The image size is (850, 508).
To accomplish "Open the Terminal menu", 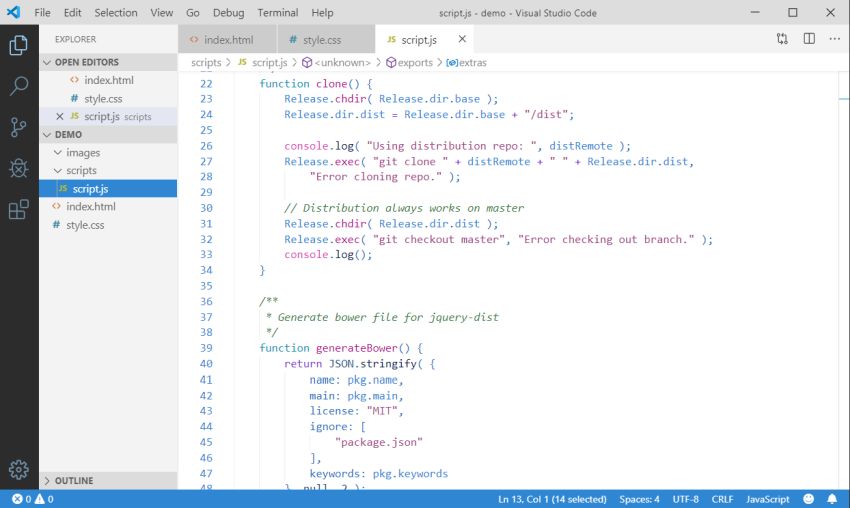I will [277, 13].
